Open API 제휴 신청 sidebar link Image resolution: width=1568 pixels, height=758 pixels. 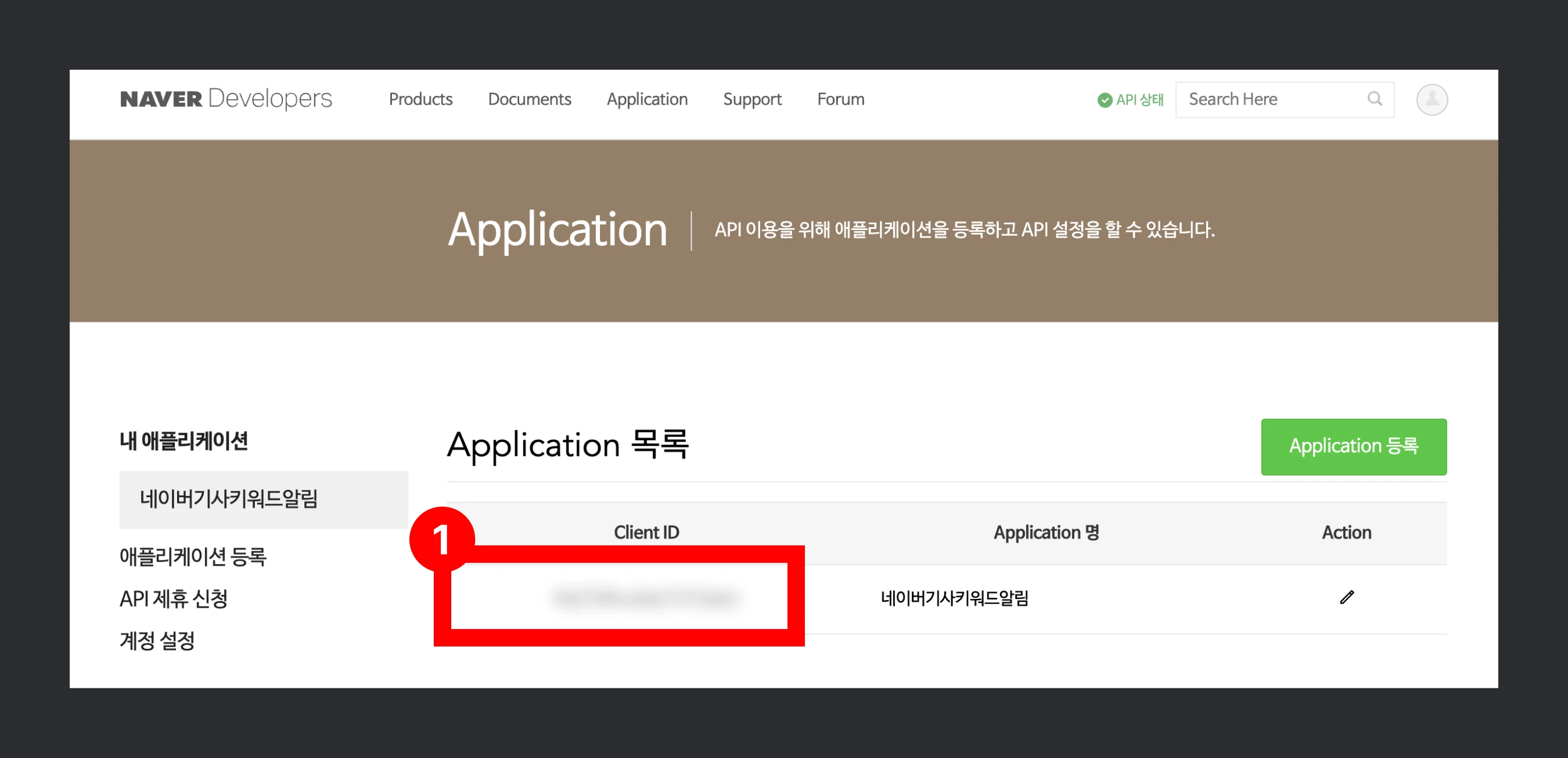[x=174, y=598]
